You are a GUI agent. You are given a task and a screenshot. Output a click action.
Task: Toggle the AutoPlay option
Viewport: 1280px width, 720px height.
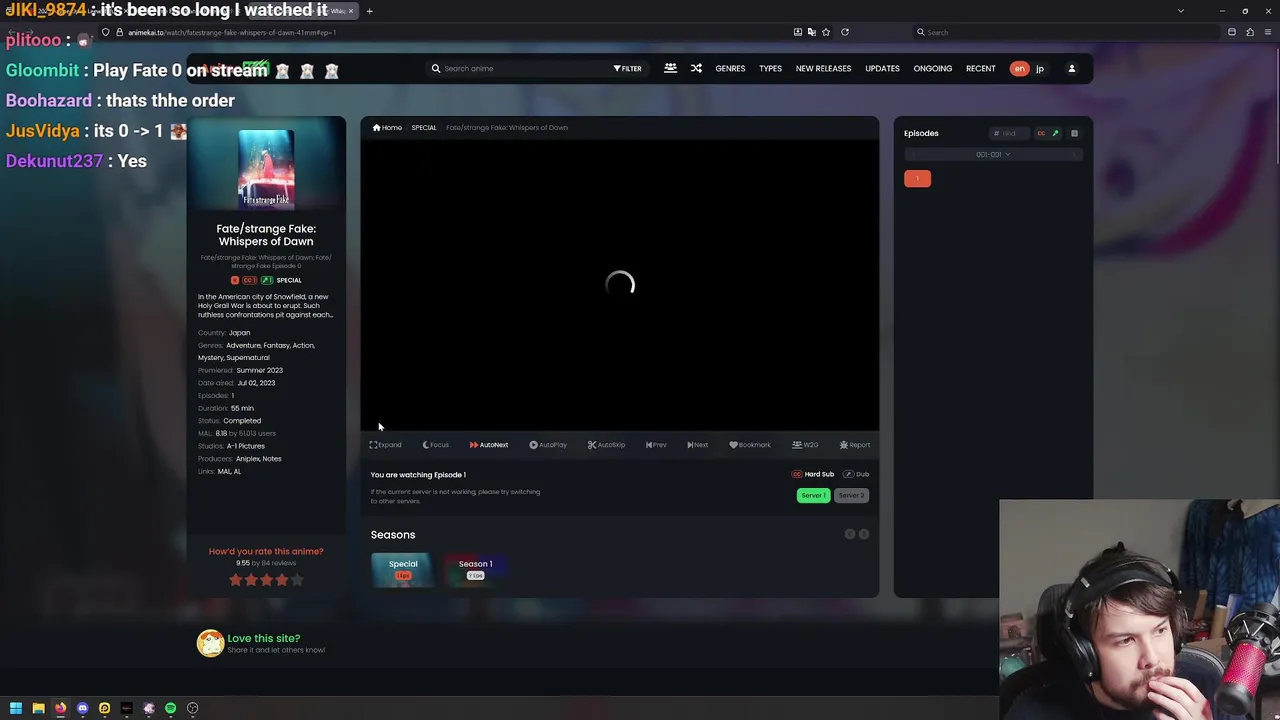pos(548,445)
